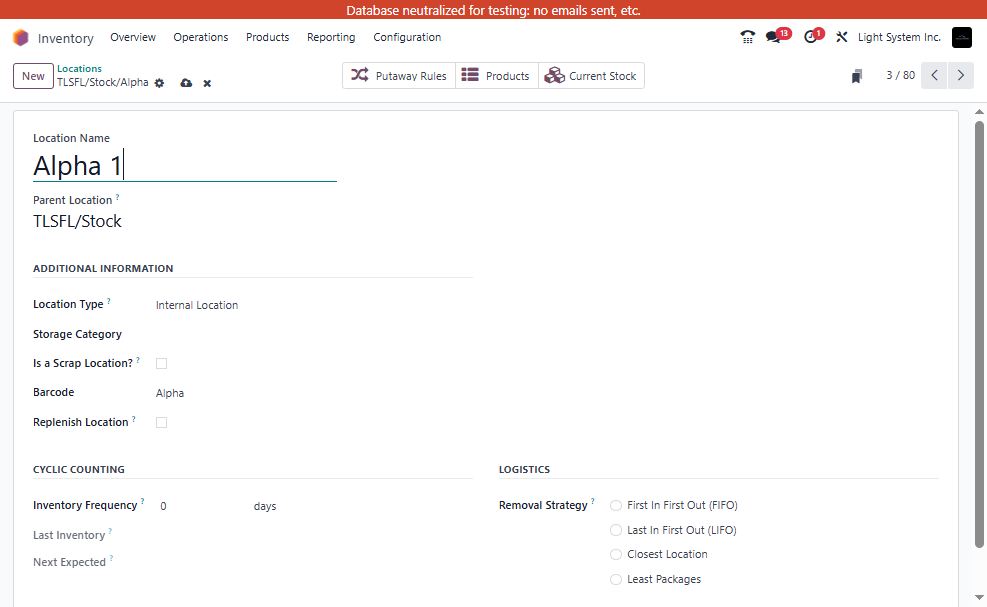Click the Replenish Location help question mark
The width and height of the screenshot is (987, 607).
pyautogui.click(x=133, y=419)
